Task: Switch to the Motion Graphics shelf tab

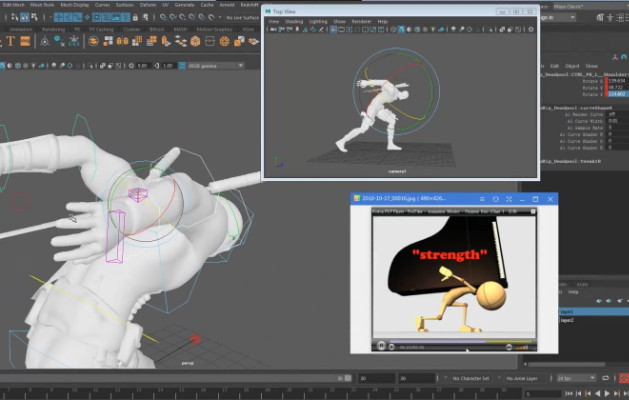Action: tap(214, 29)
